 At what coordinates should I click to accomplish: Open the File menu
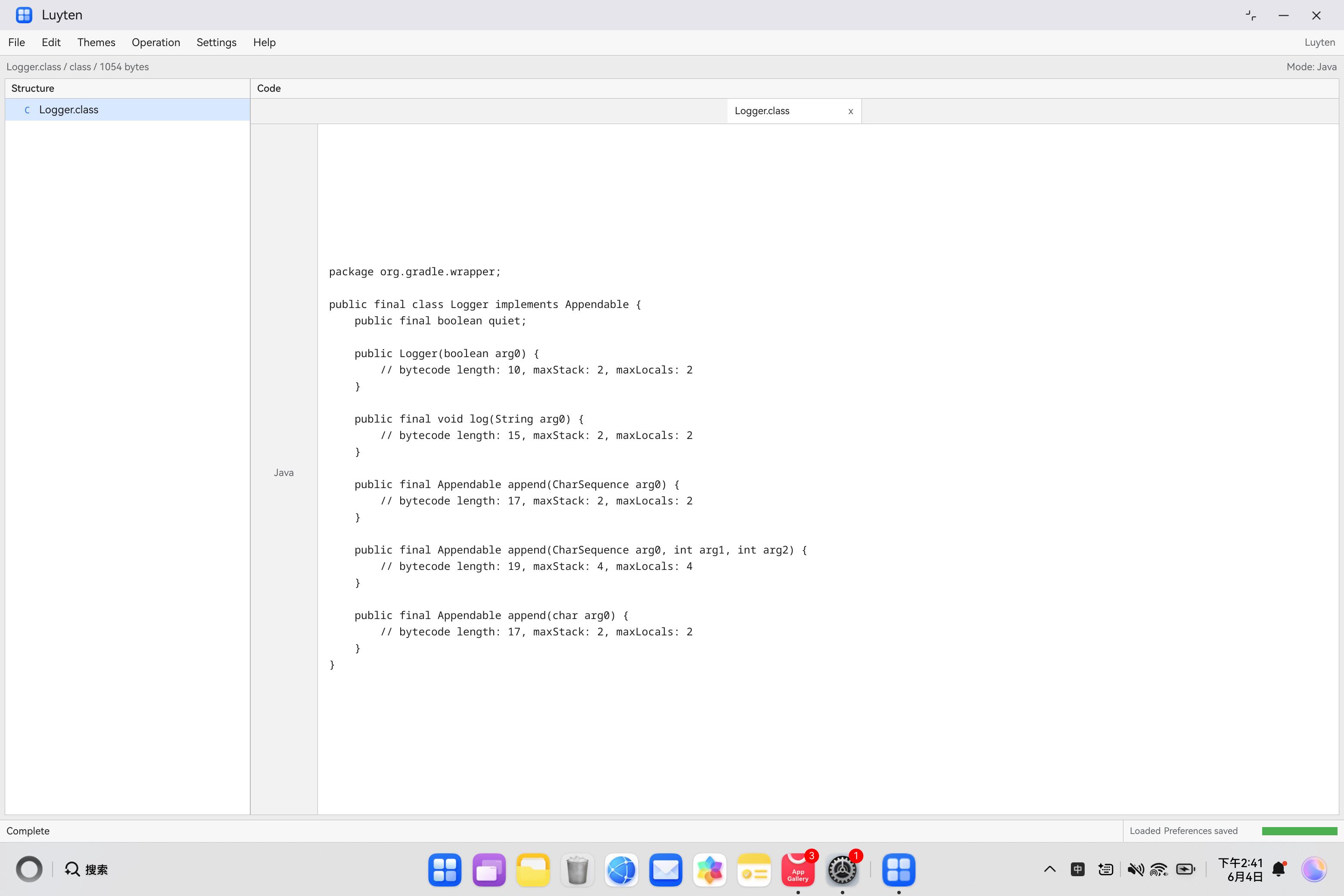(16, 42)
